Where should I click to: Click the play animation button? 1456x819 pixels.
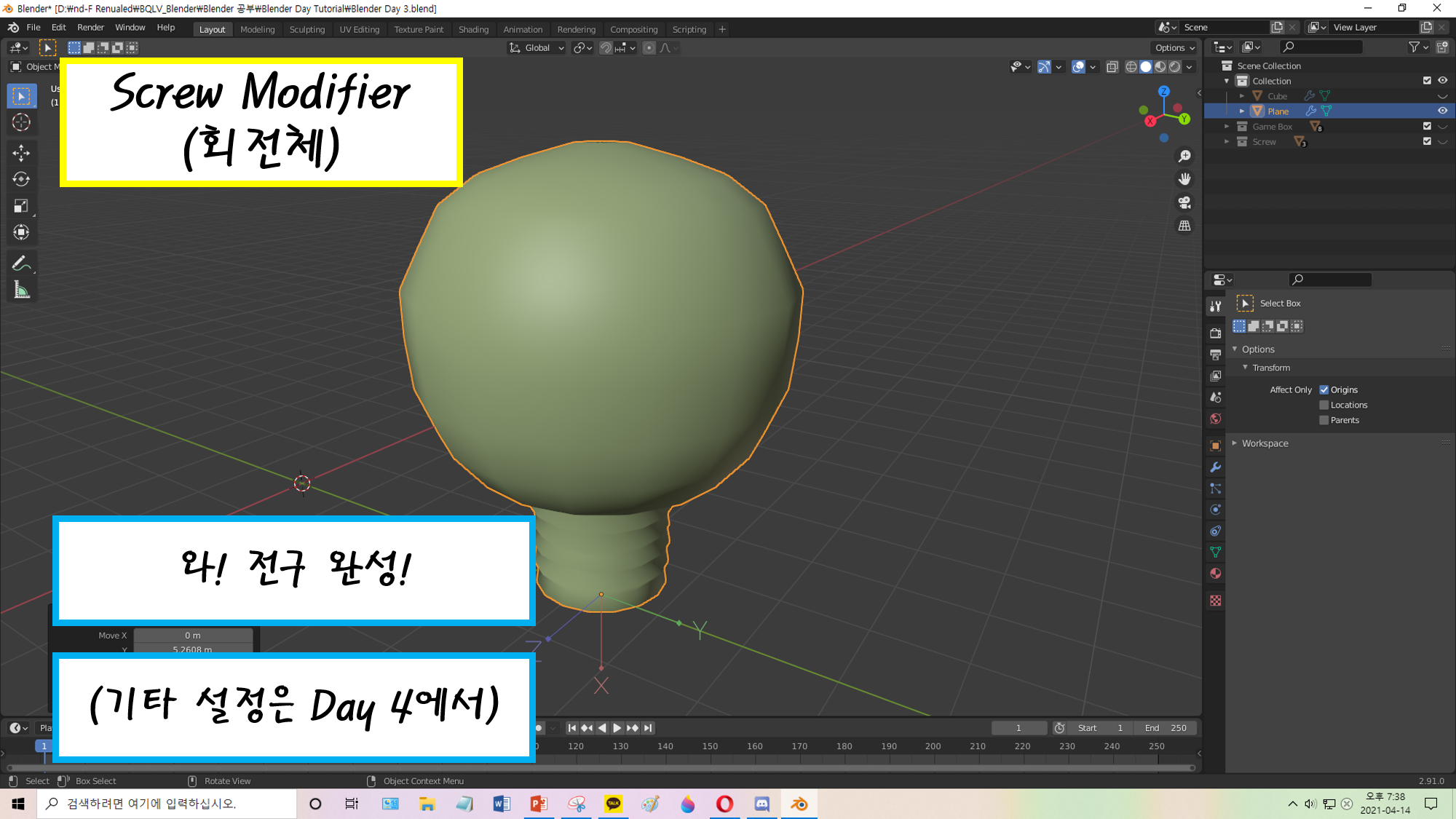tap(617, 728)
